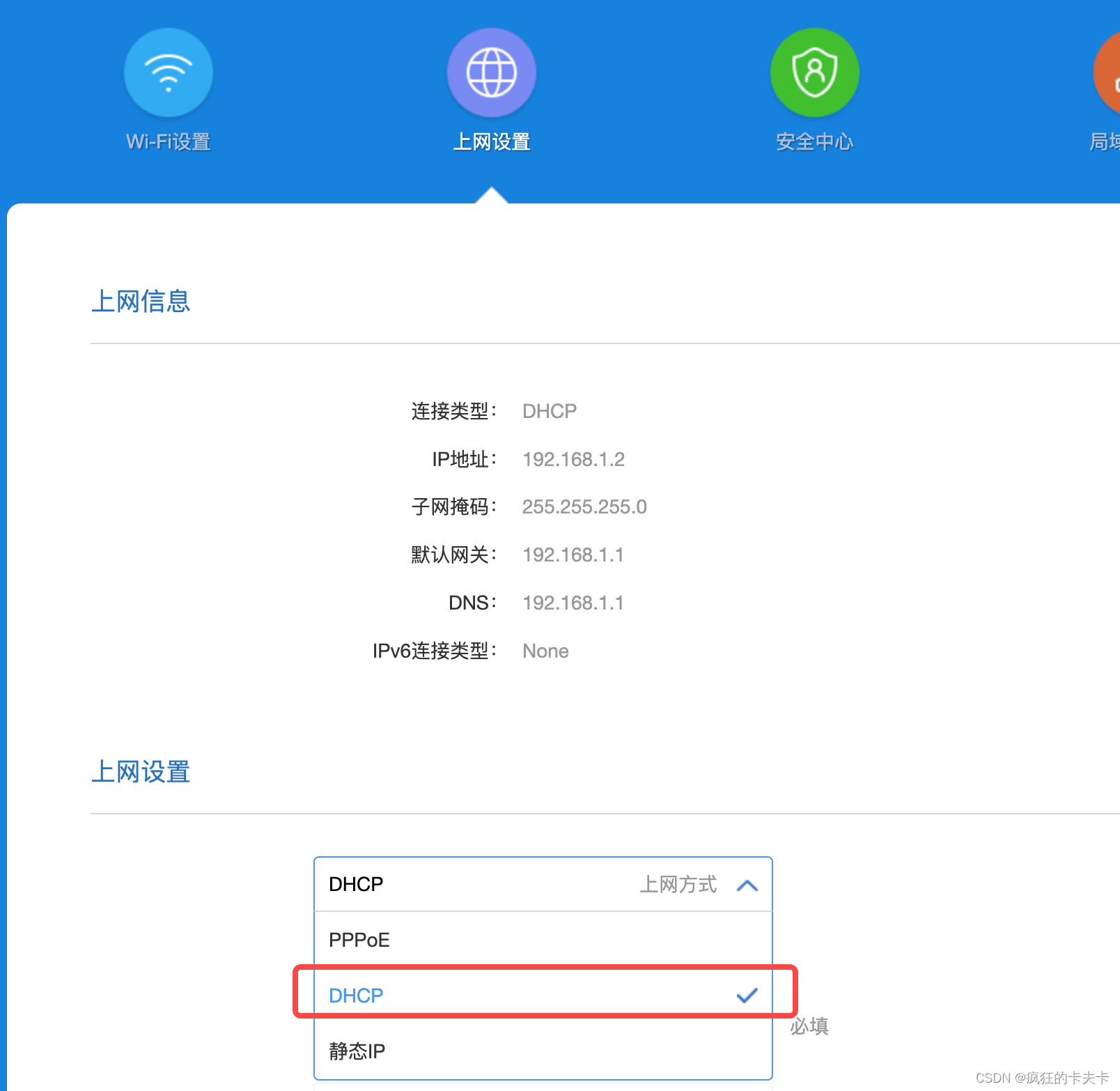Choose DHCP option in the dropdown list
1120x1091 pixels.
point(543,996)
